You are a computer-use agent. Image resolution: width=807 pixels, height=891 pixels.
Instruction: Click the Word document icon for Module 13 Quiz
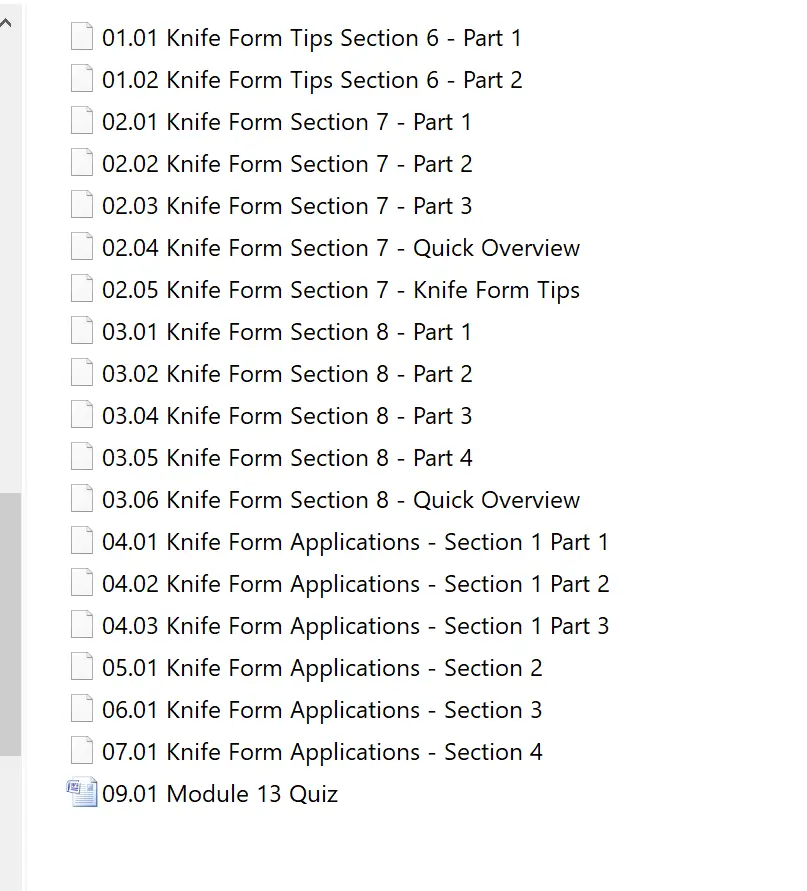pyautogui.click(x=82, y=794)
